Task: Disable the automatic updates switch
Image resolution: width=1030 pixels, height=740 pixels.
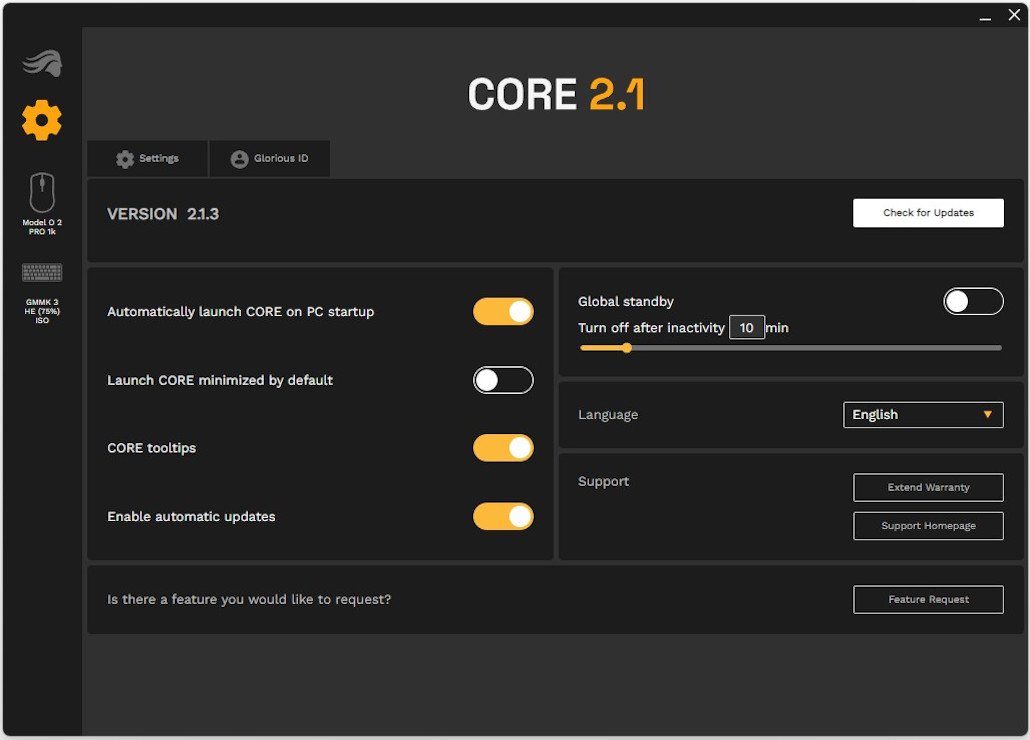Action: [503, 516]
